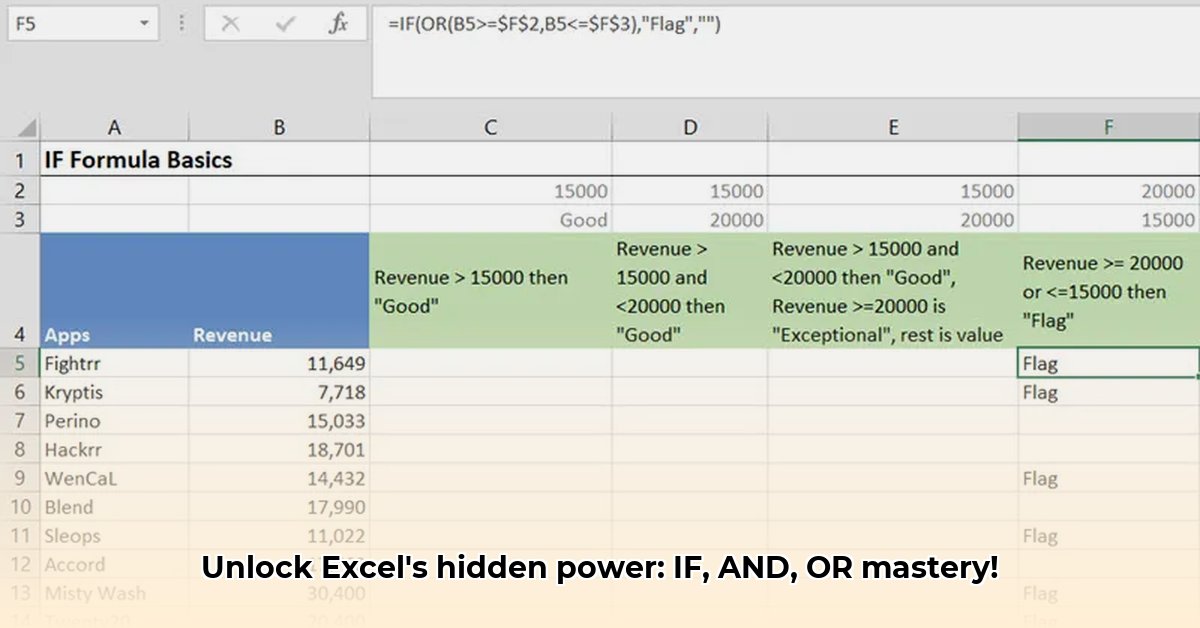Select revenue value 11,649
The width and height of the screenshot is (1200, 628).
pos(279,363)
